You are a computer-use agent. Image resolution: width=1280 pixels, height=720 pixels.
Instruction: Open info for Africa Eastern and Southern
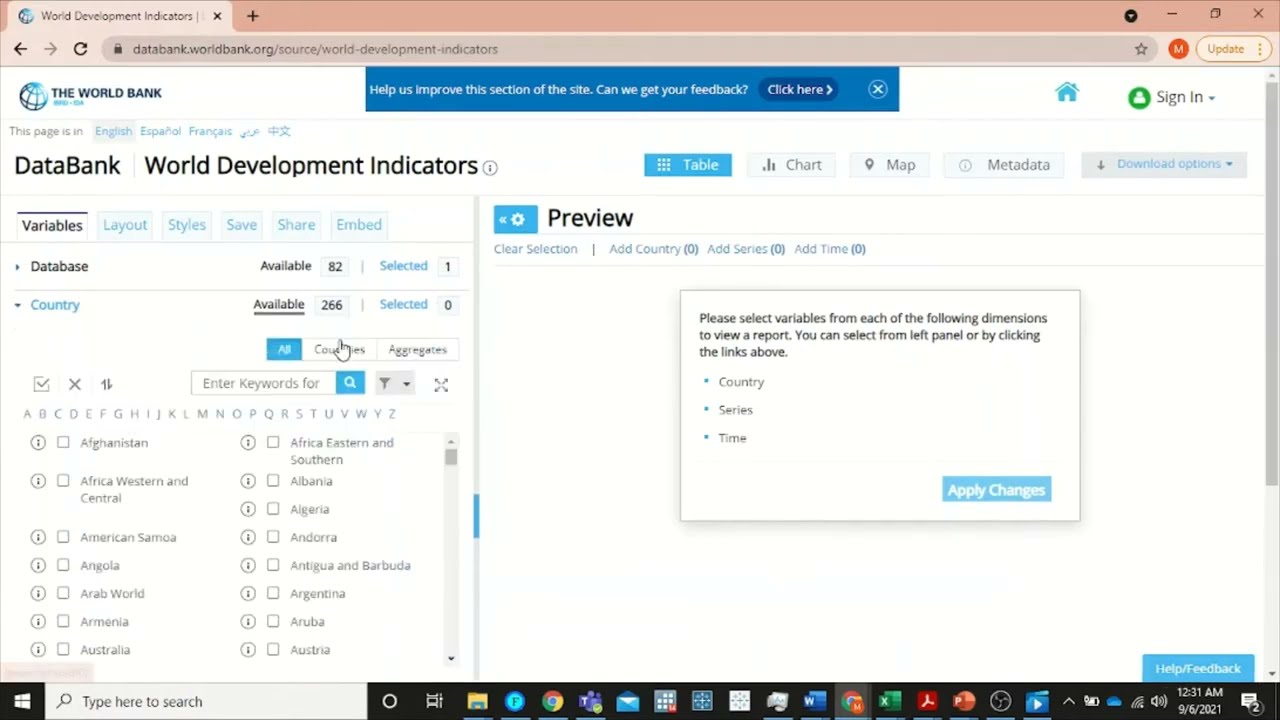[x=248, y=442]
